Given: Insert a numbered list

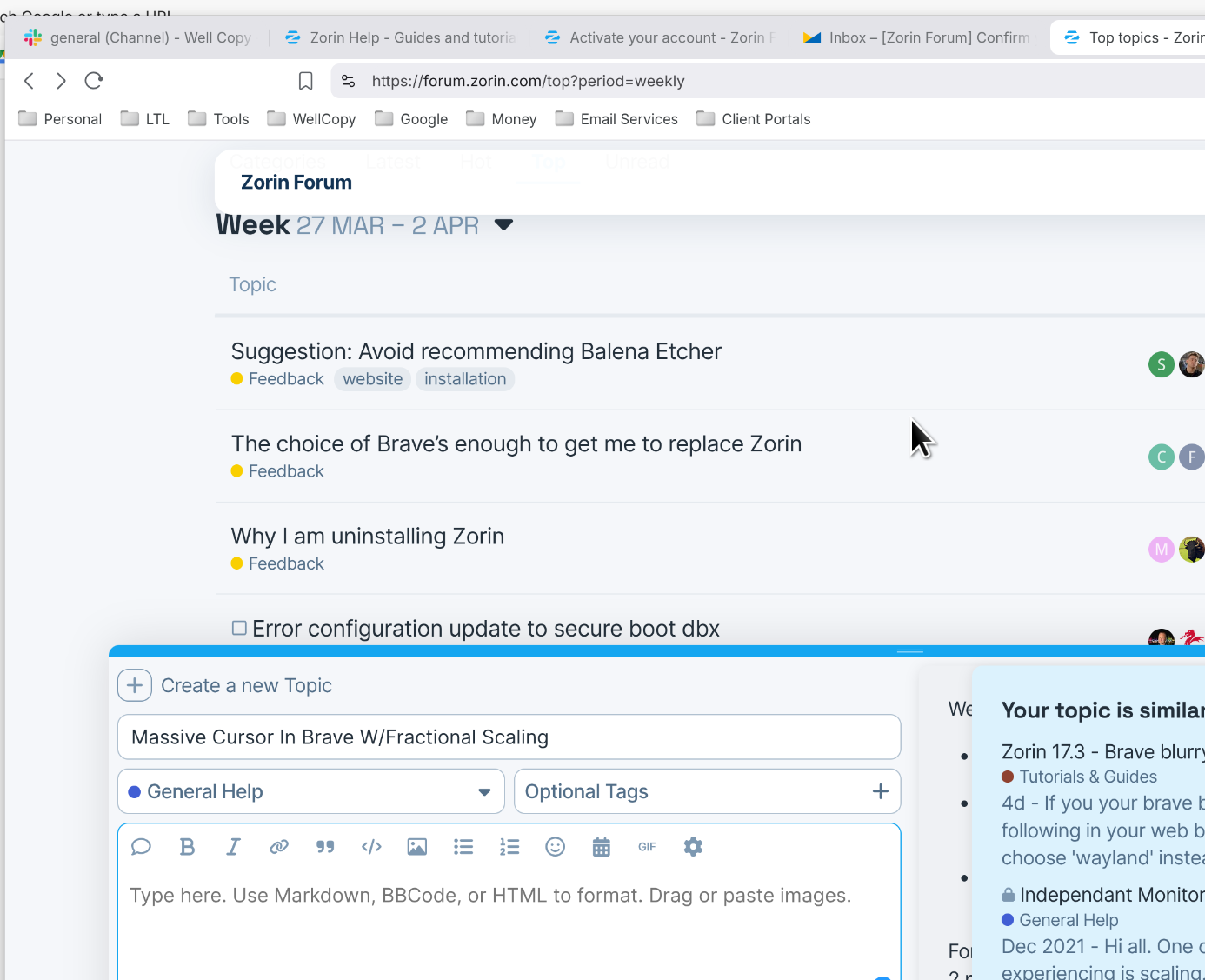Looking at the screenshot, I should (x=509, y=847).
